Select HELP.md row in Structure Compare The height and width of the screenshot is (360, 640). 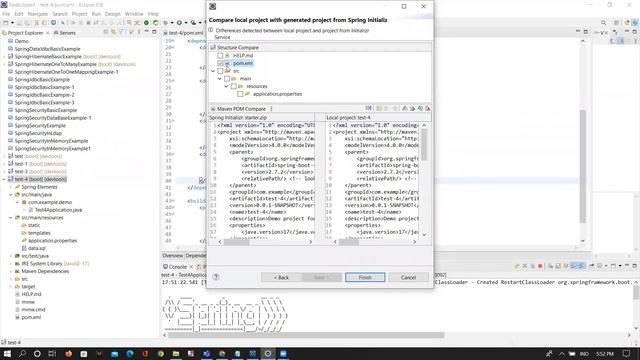coord(243,56)
